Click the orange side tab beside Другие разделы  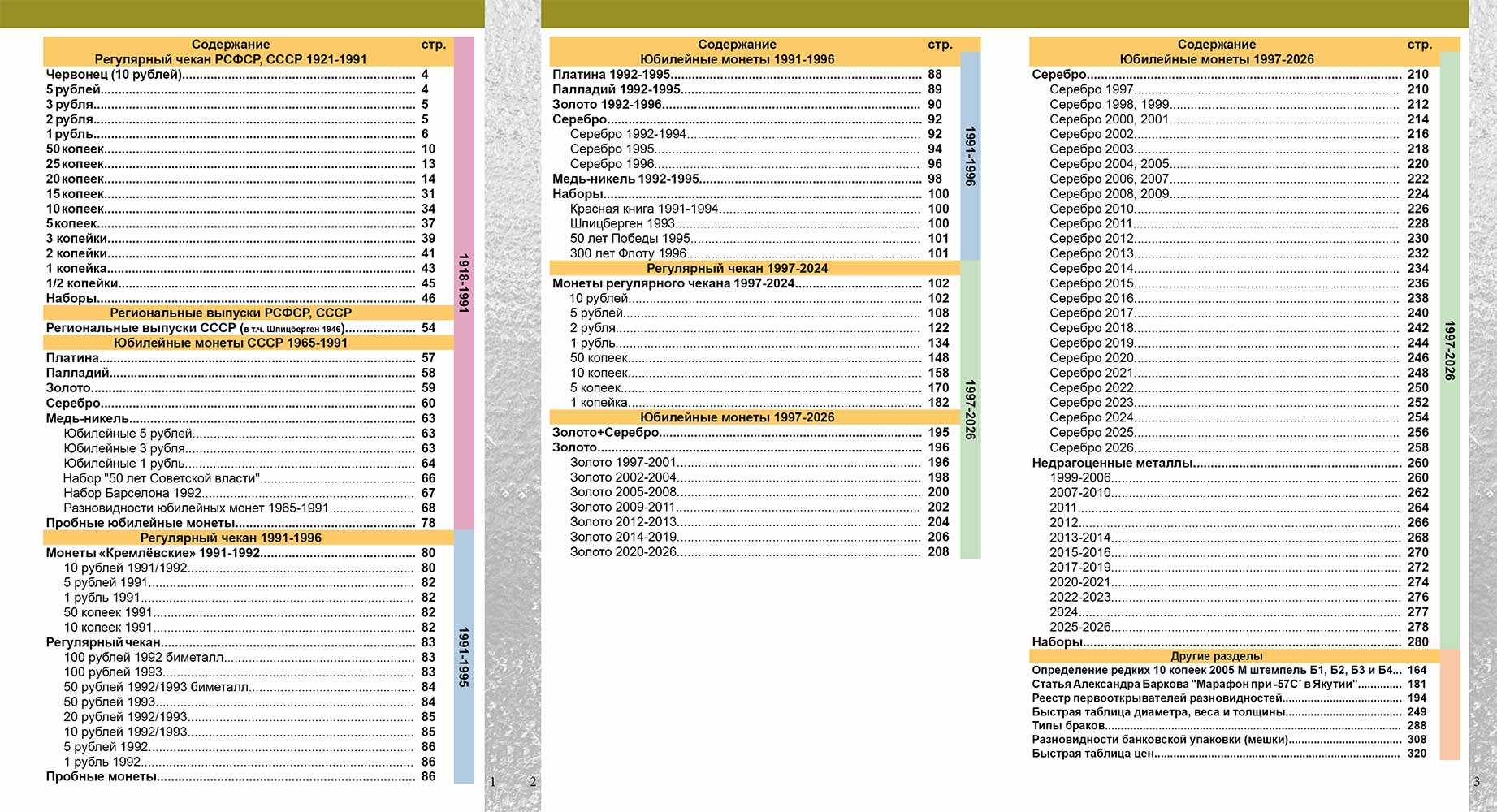point(1449,705)
